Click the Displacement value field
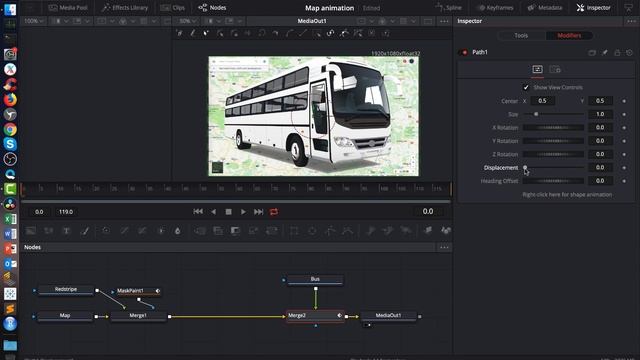The height and width of the screenshot is (360, 640). click(600, 167)
